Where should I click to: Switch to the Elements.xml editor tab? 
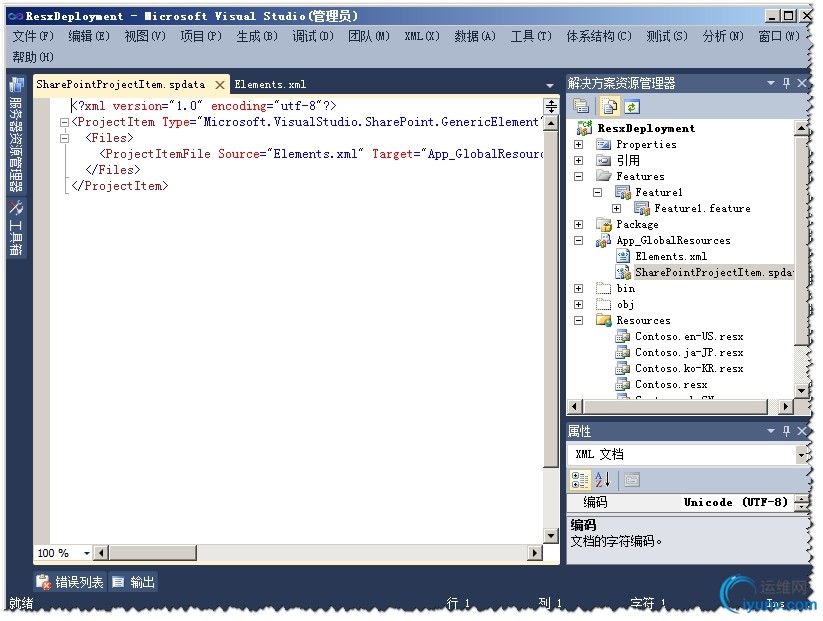(270, 84)
